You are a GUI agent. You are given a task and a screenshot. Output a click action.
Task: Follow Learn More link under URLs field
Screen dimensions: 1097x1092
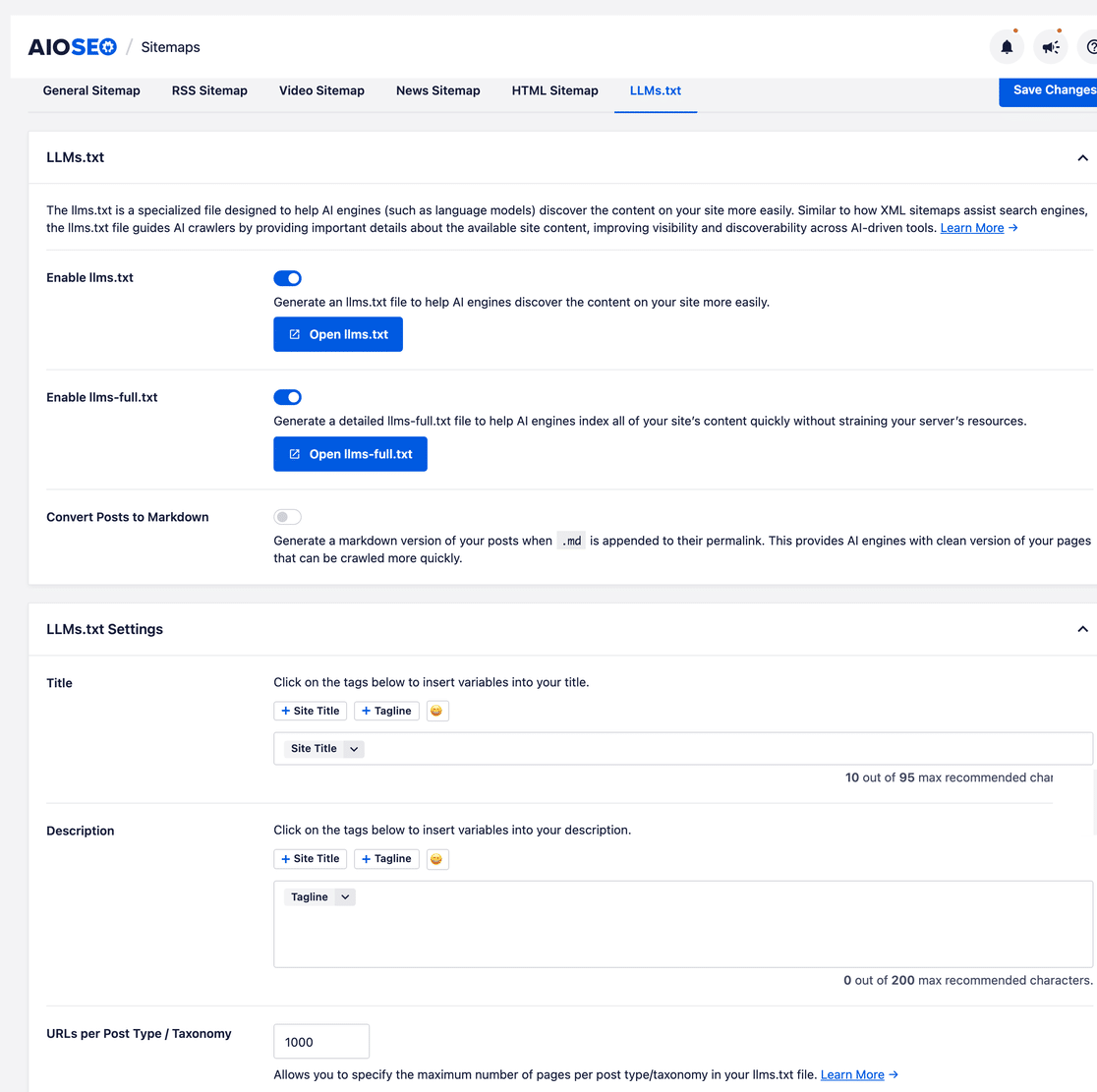click(x=852, y=1075)
